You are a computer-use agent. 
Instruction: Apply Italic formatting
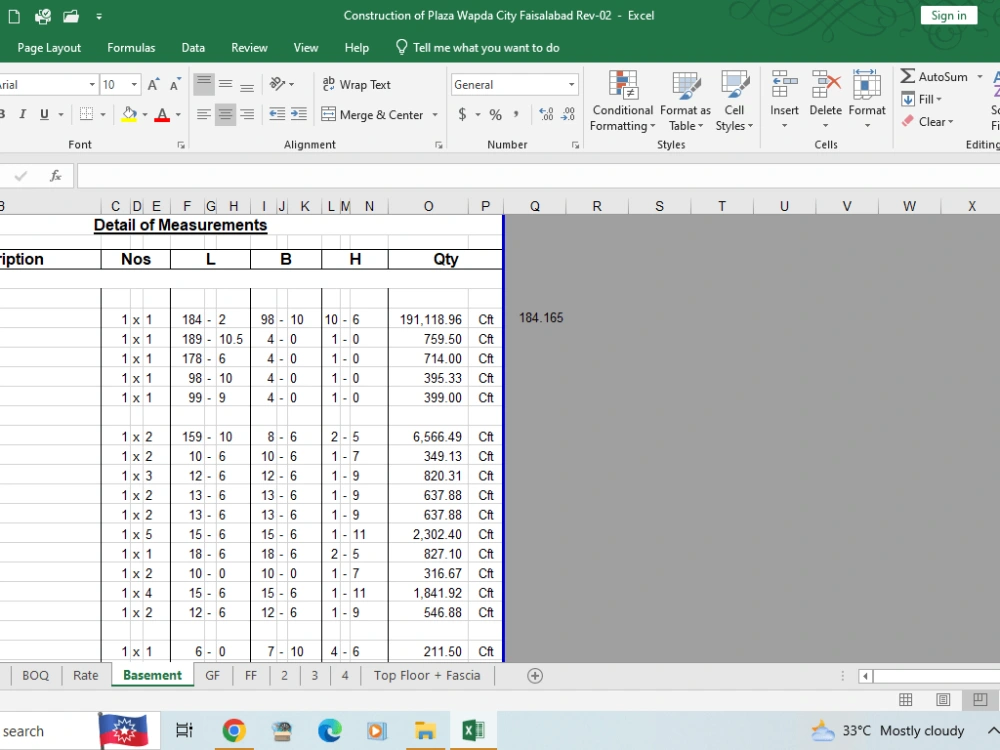[x=22, y=114]
